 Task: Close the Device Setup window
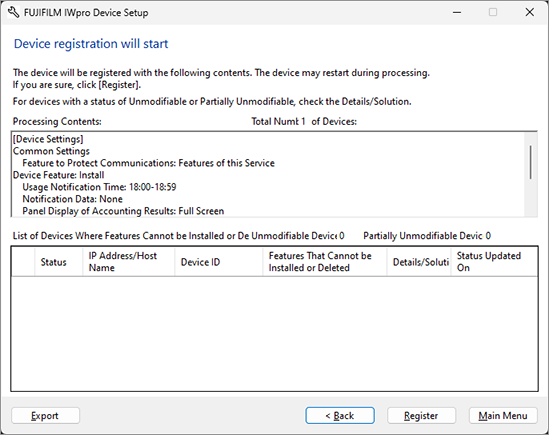(x=529, y=12)
